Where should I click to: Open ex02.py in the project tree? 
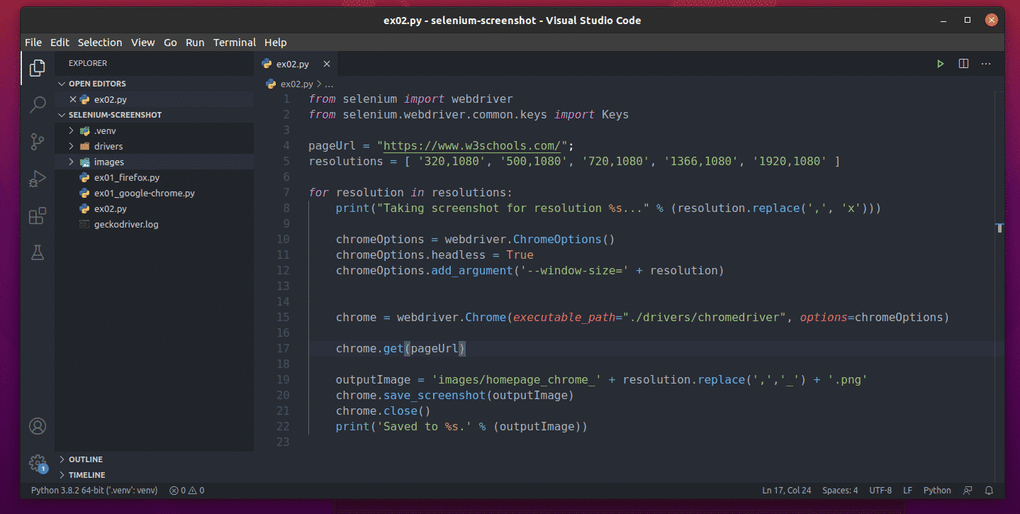tap(110, 209)
